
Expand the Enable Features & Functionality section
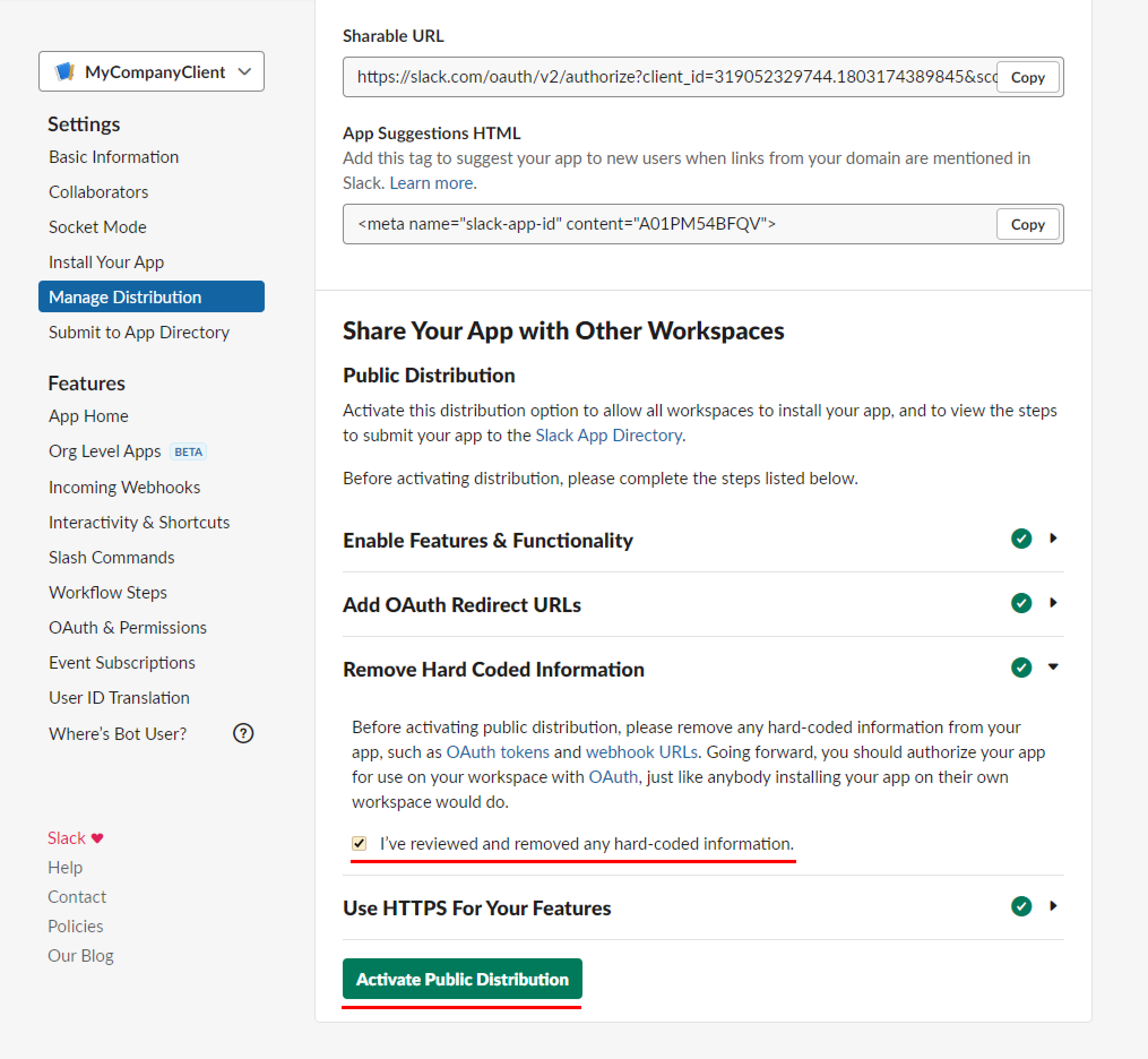tap(1053, 538)
